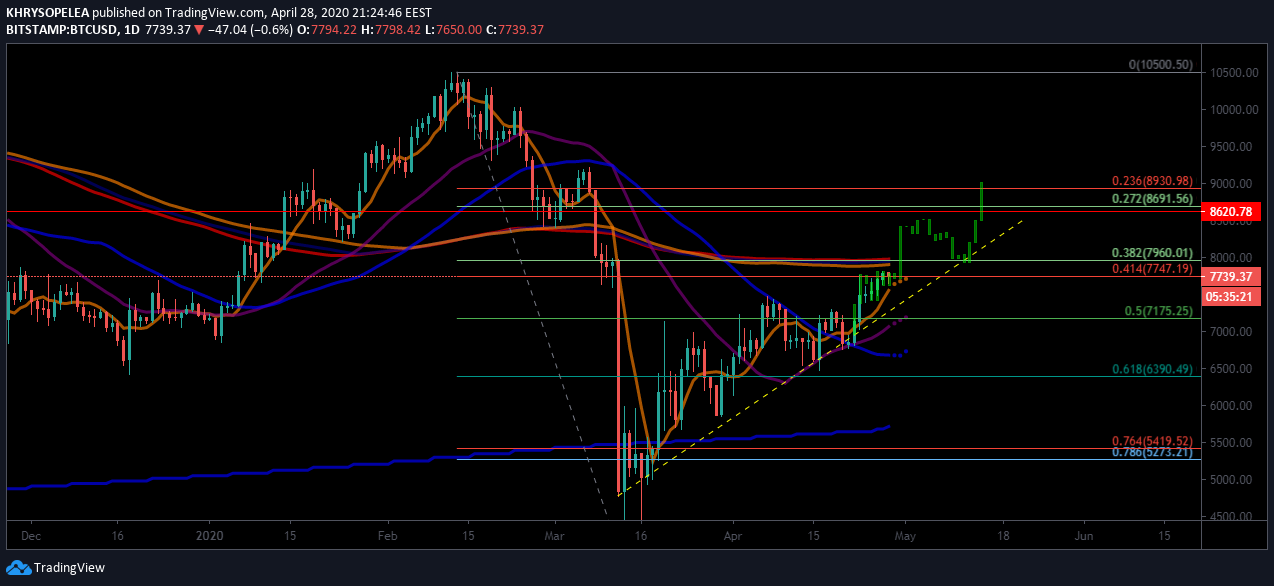Select the Fibonacci label 0.5(7175.25)

pyautogui.click(x=1158, y=312)
